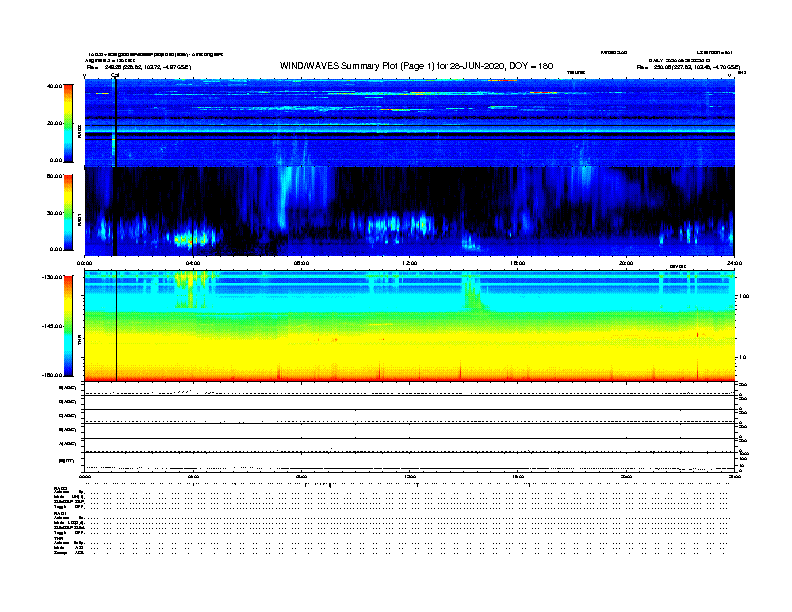Click the RAD2 color scale bar
The width and height of the screenshot is (792, 612).
pyautogui.click(x=68, y=124)
